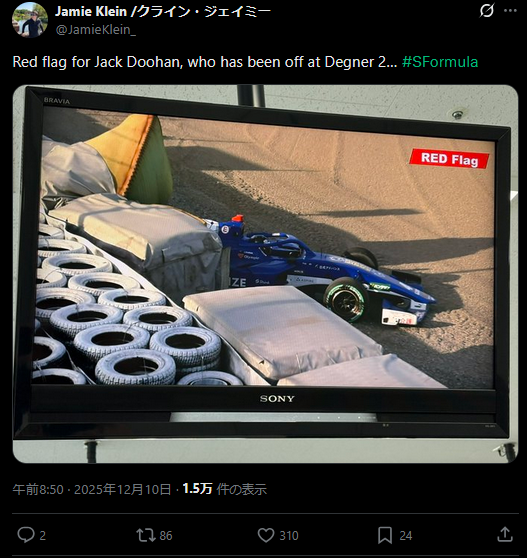Open the three-dot more options menu
Image resolution: width=527 pixels, height=558 pixels.
[x=510, y=11]
